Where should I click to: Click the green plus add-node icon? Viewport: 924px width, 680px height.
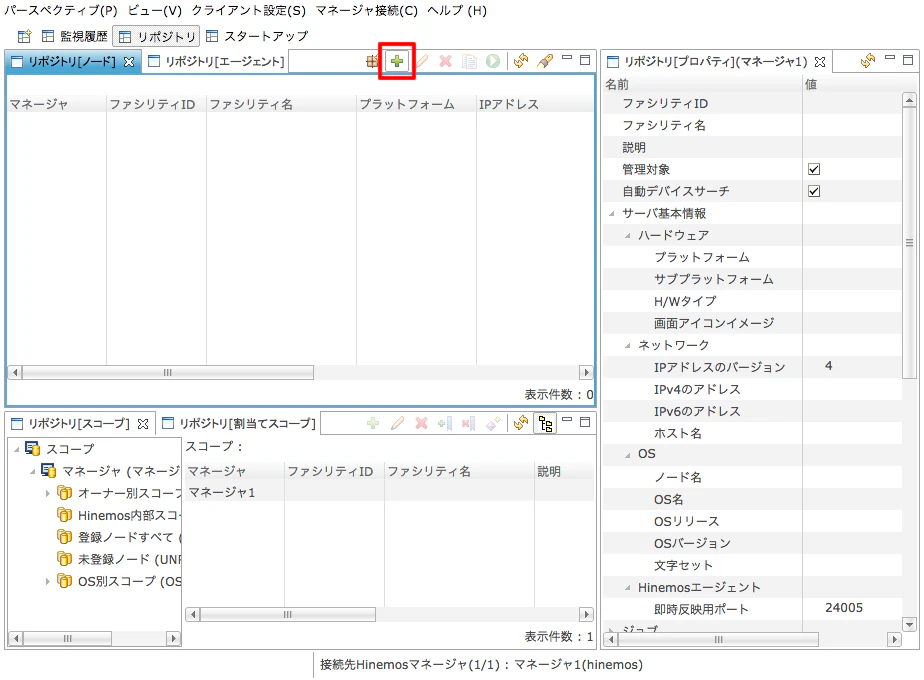(x=397, y=61)
